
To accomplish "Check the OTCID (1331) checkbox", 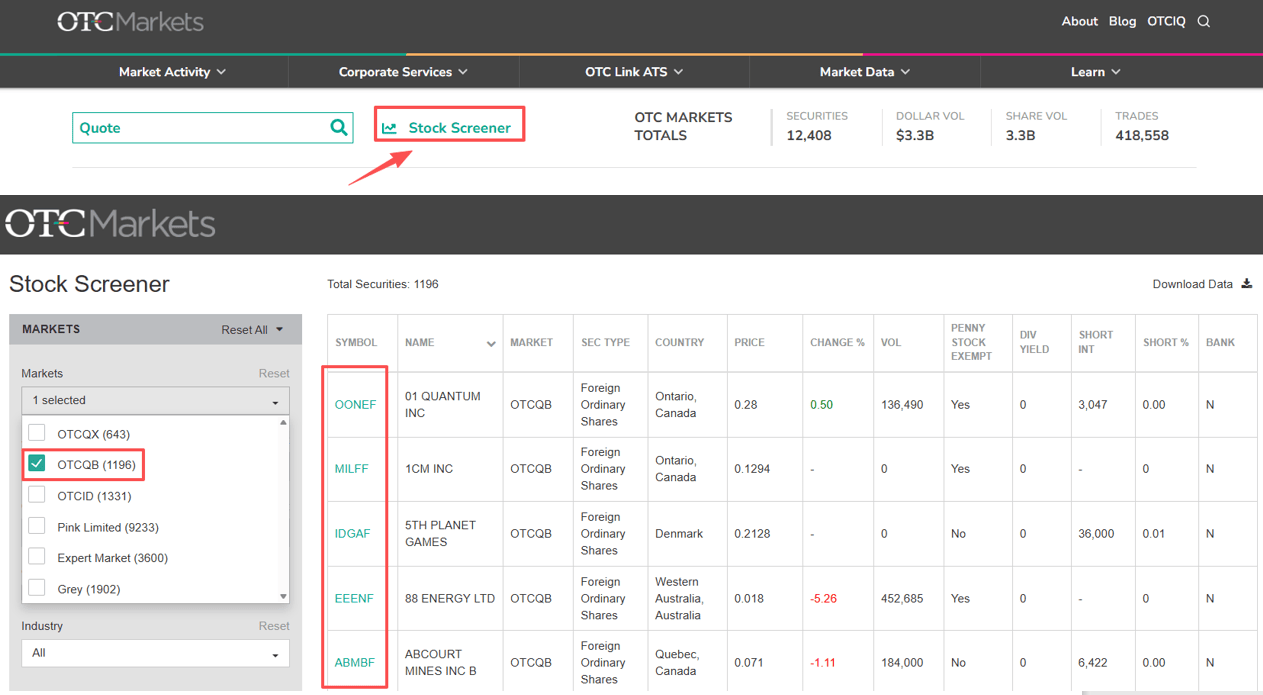I will click(37, 495).
